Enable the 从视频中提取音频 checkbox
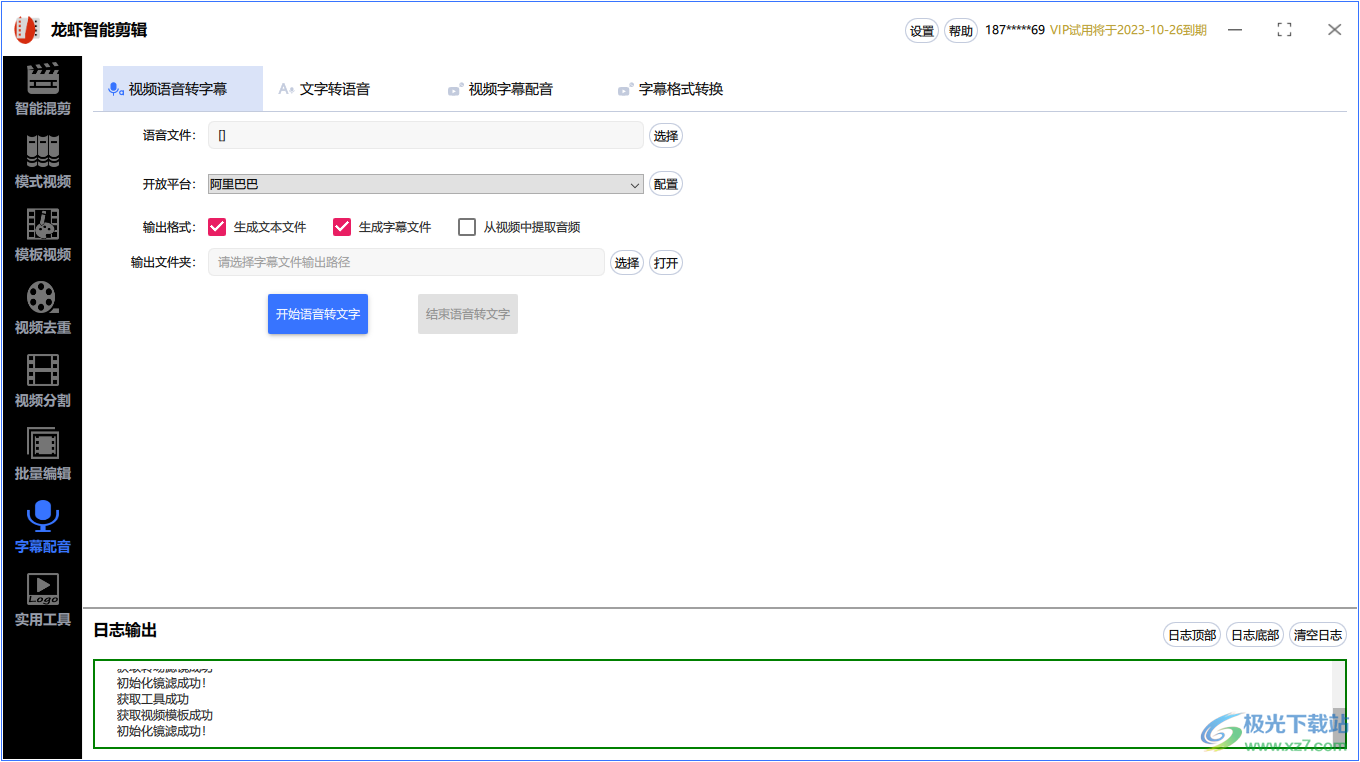1360x762 pixels. coord(467,227)
